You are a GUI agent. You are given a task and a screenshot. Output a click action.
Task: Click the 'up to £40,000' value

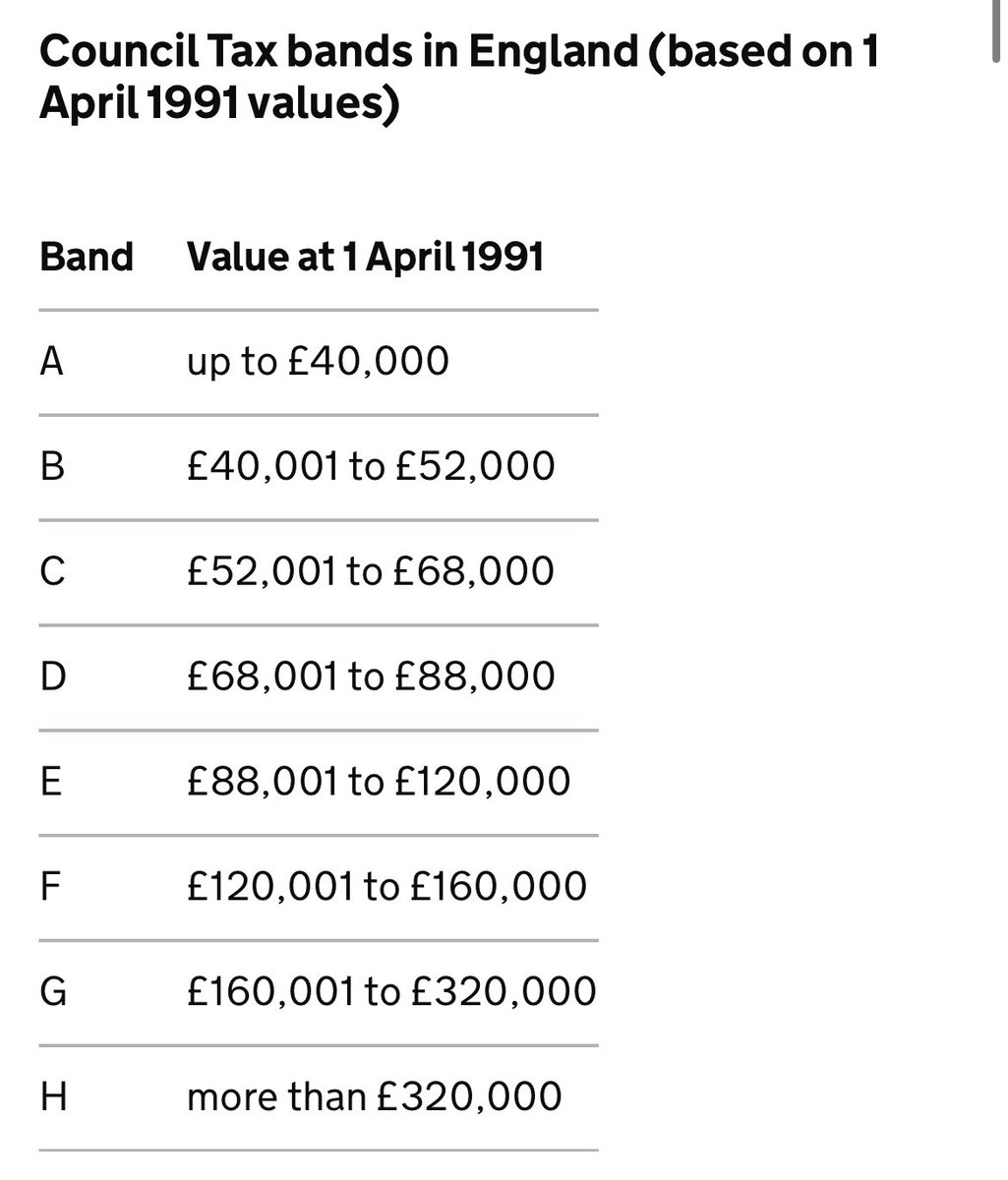318,362
